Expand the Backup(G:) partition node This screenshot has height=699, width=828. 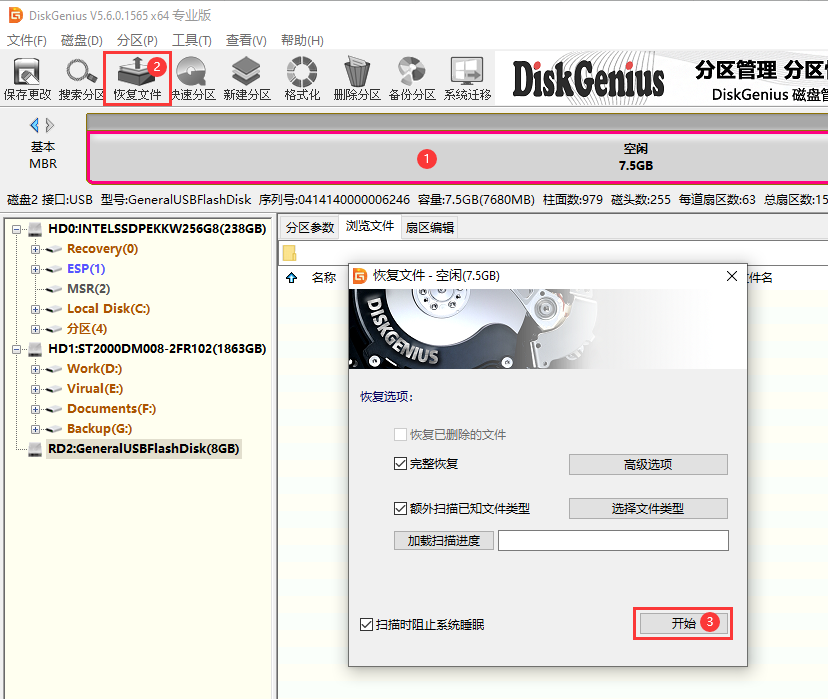point(35,429)
